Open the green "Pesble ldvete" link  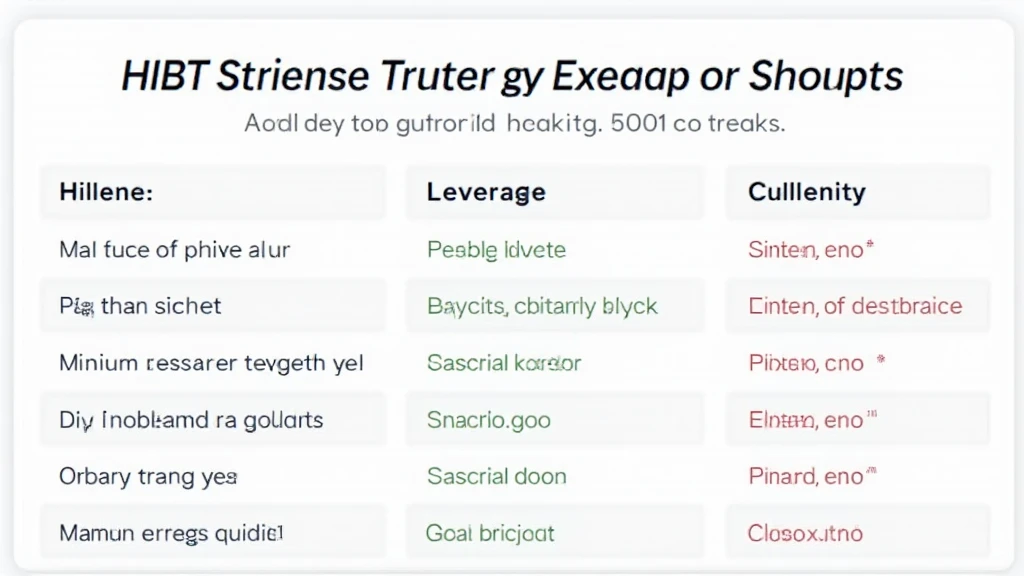(x=496, y=250)
